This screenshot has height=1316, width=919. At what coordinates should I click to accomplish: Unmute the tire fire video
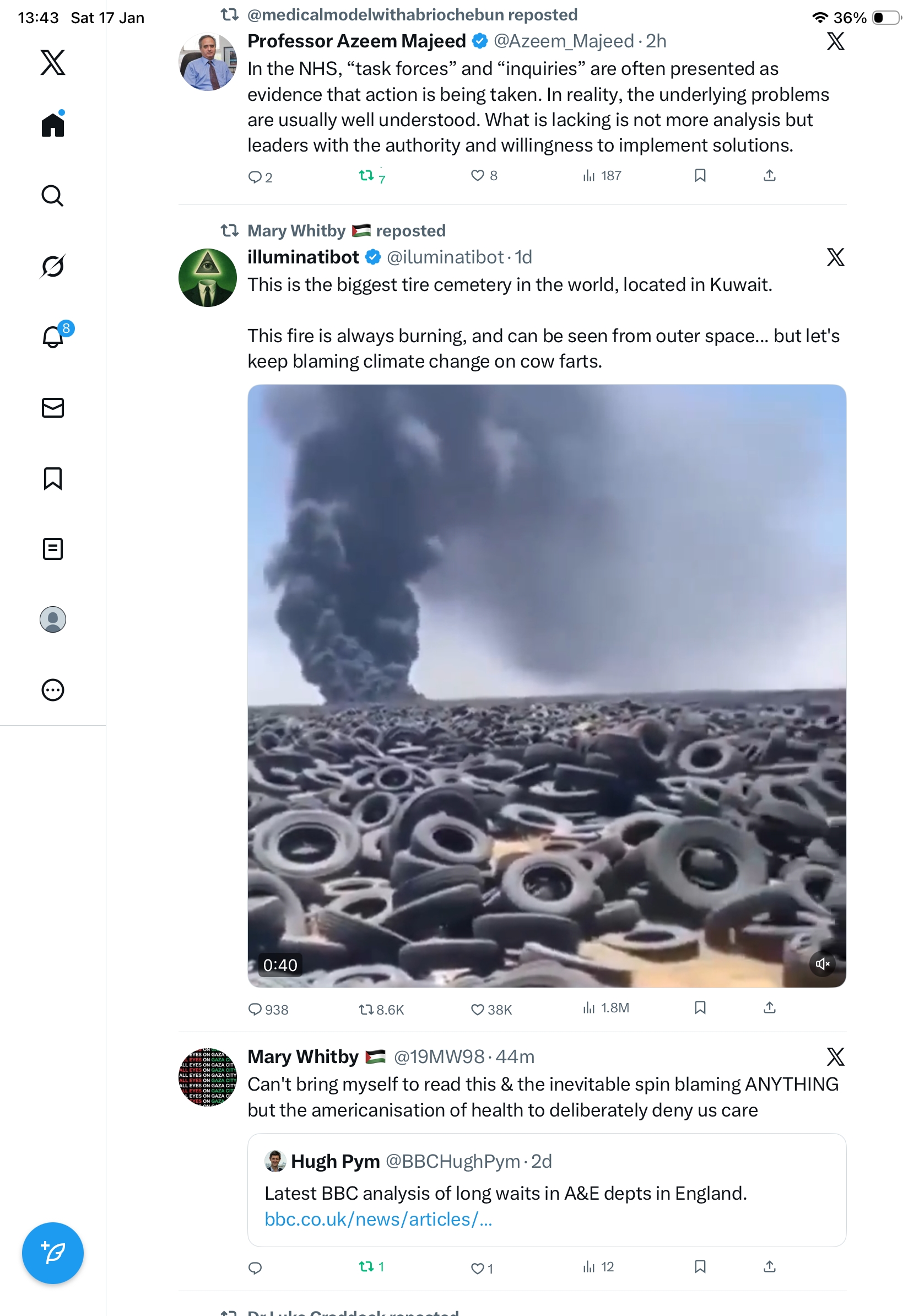pyautogui.click(x=822, y=963)
